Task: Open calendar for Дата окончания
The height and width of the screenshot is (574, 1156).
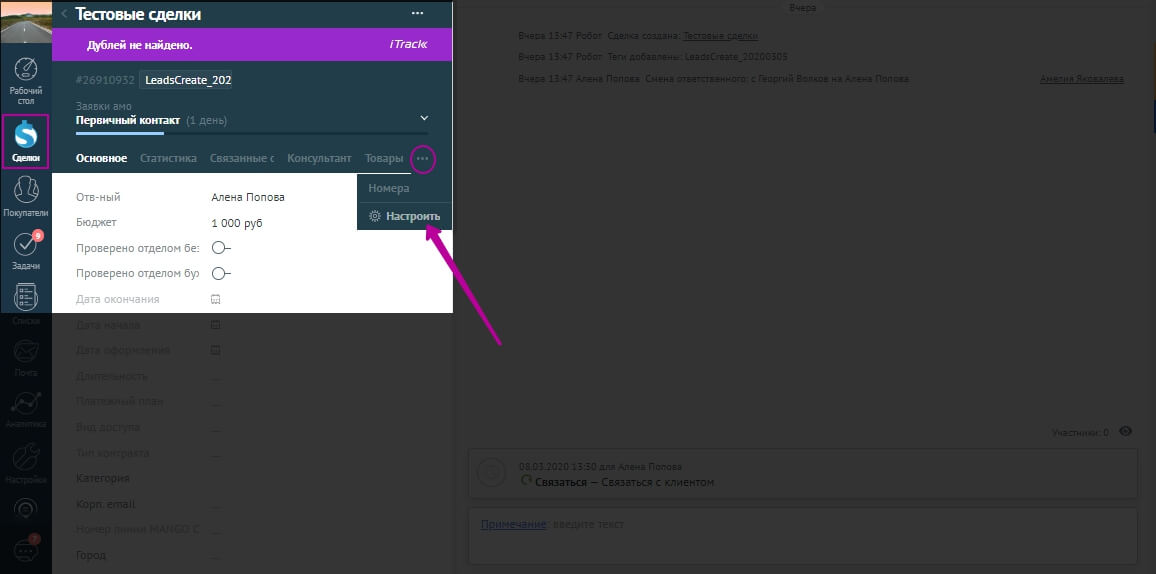Action: pyautogui.click(x=215, y=299)
